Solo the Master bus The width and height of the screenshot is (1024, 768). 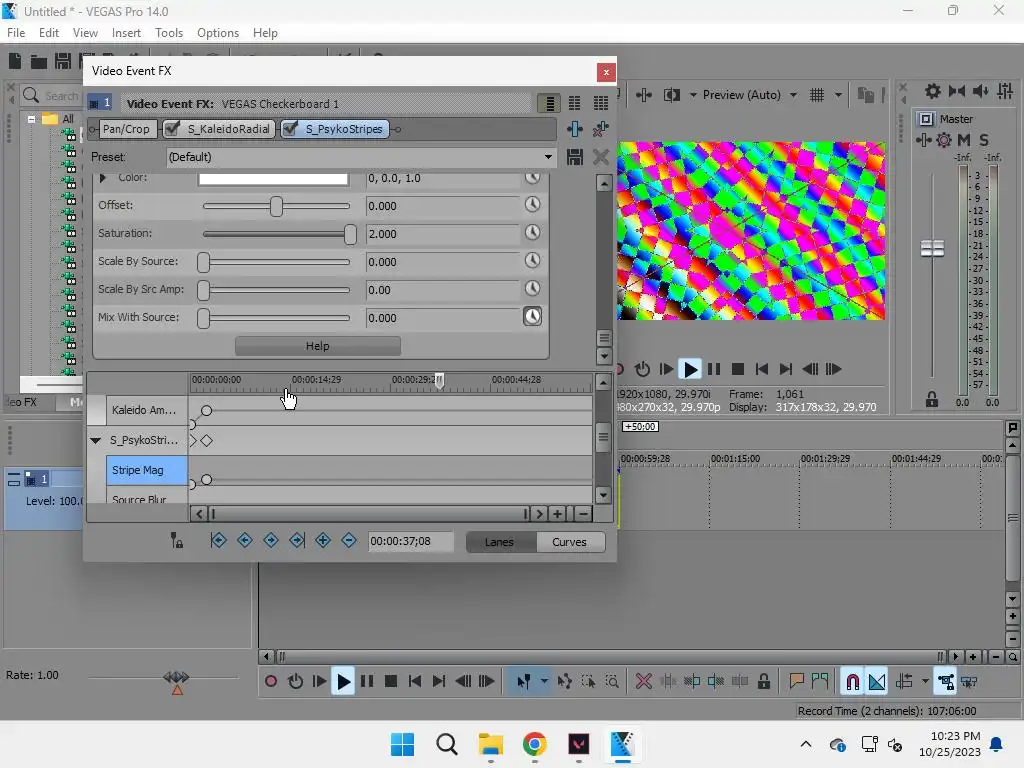click(984, 140)
